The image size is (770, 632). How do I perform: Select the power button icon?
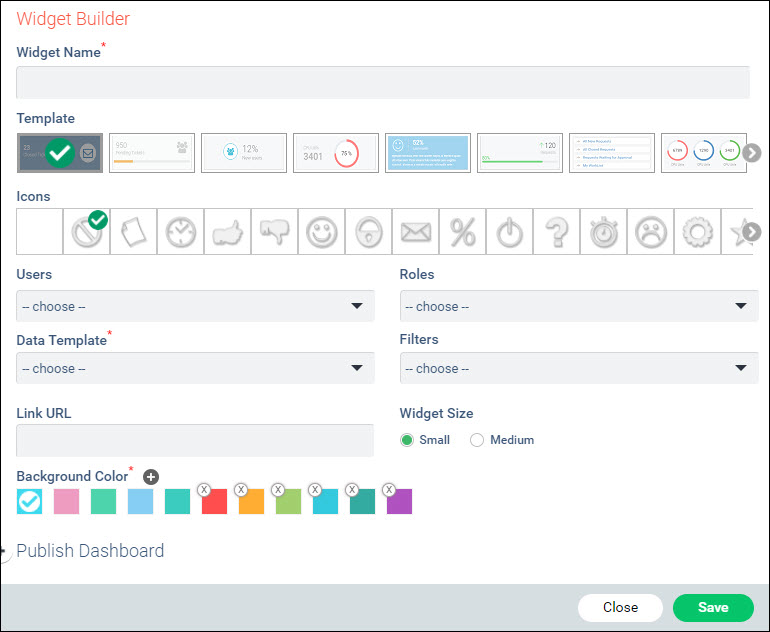(510, 231)
